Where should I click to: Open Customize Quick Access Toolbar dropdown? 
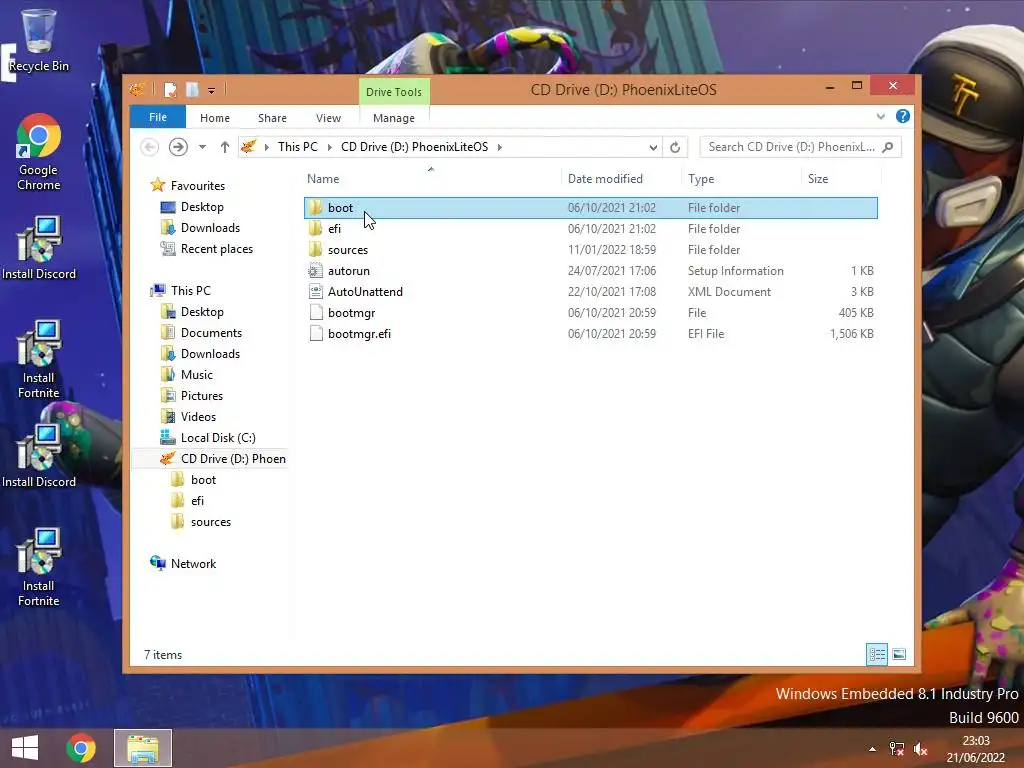click(x=212, y=90)
